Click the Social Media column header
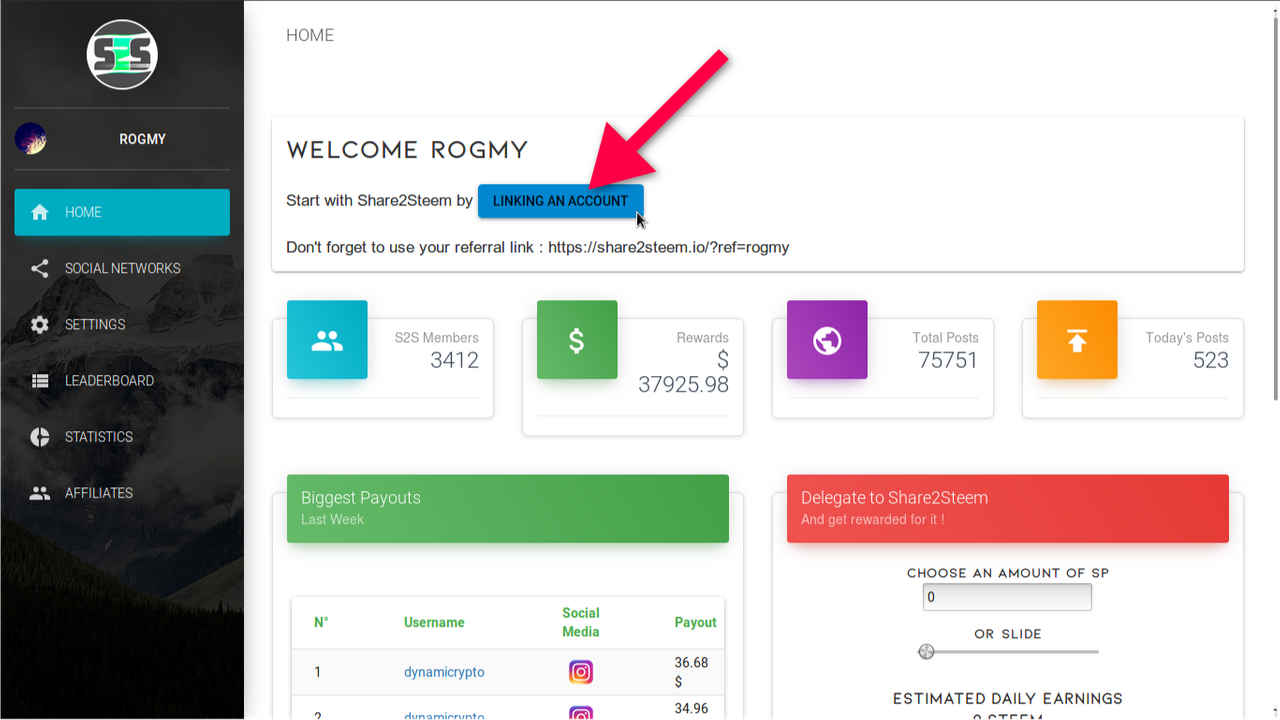 pos(581,622)
